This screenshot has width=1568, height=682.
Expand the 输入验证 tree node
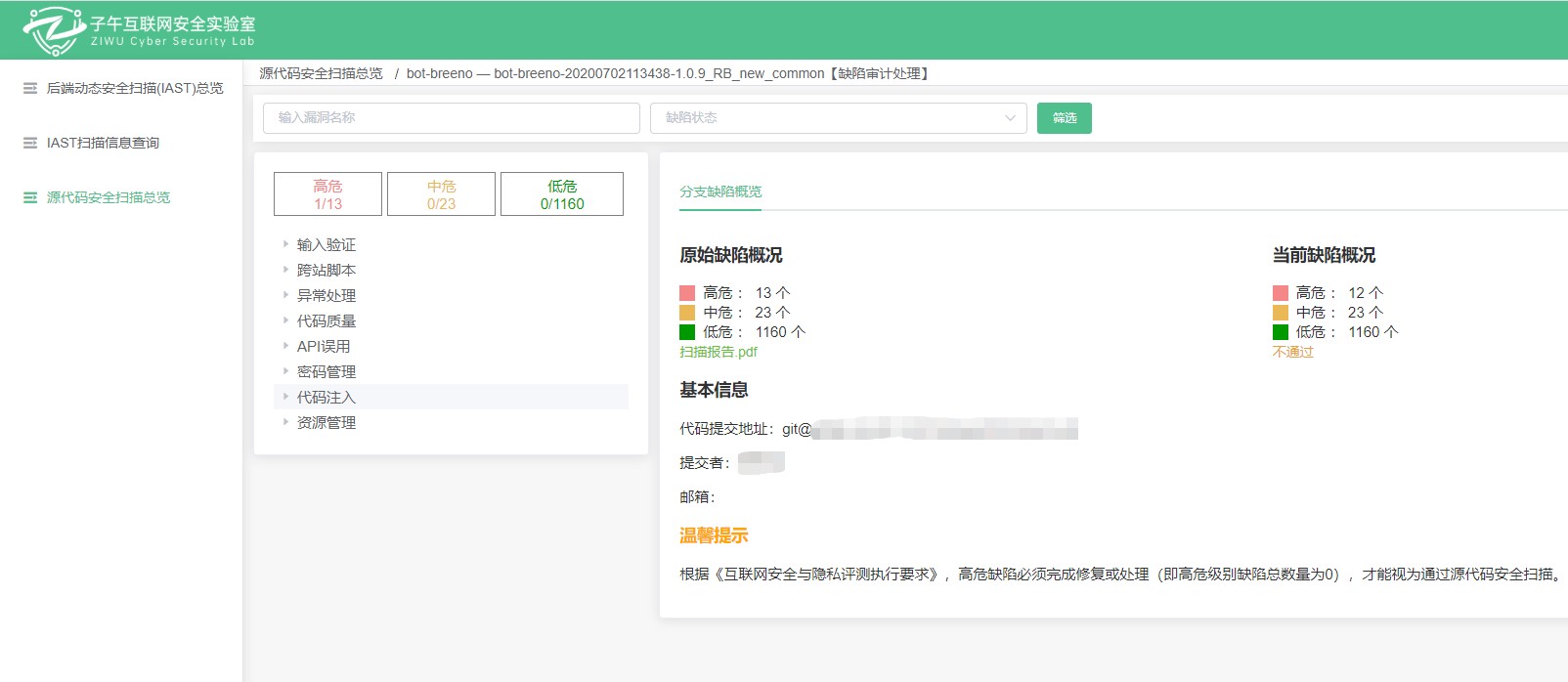coord(285,244)
